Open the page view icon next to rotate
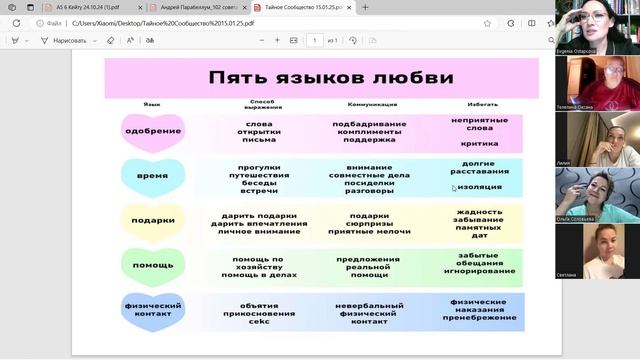Viewport: 640px width, 360px height. pyautogui.click(x=372, y=40)
